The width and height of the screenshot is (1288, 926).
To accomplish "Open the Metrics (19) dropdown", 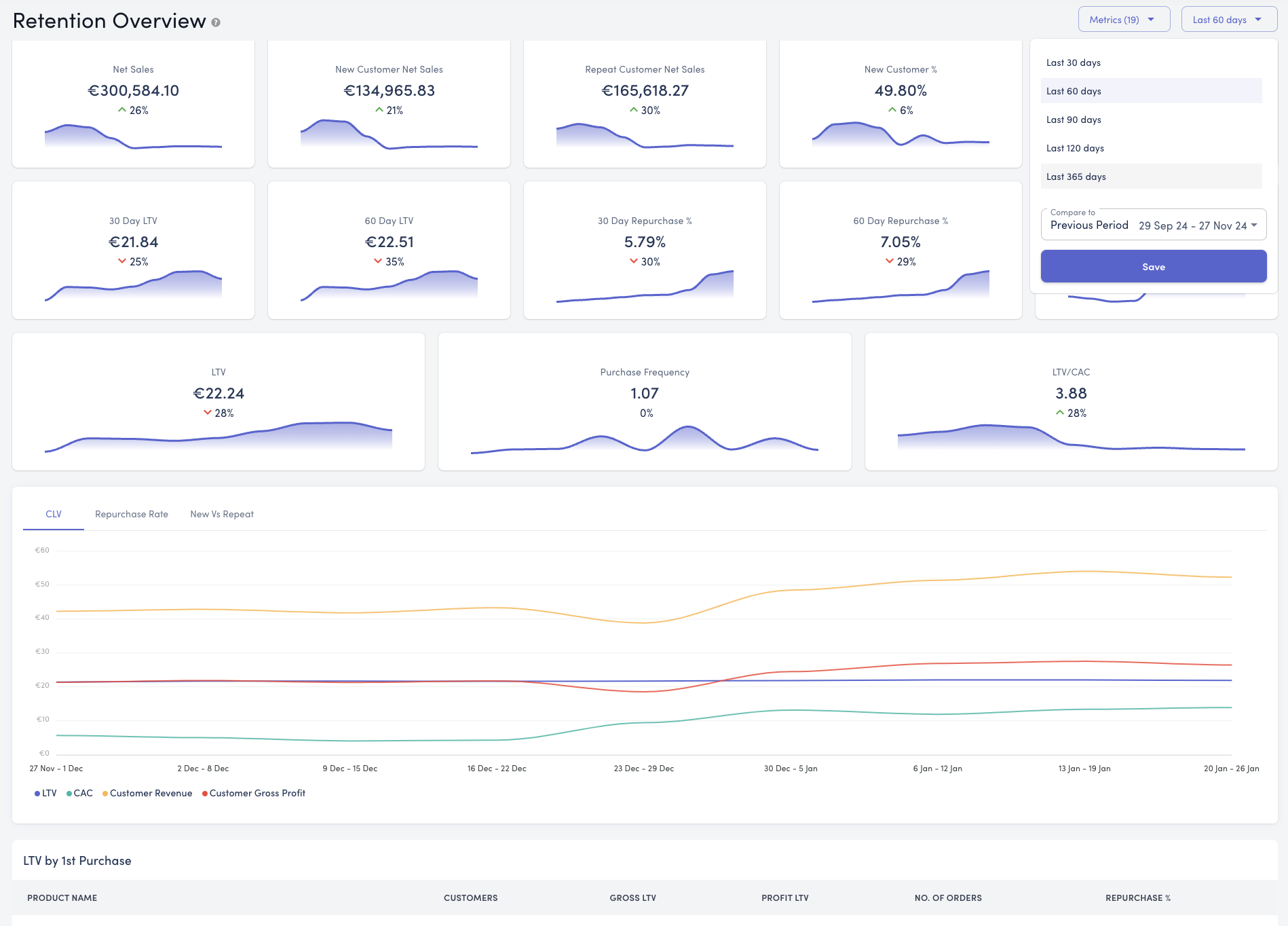I will tap(1123, 20).
